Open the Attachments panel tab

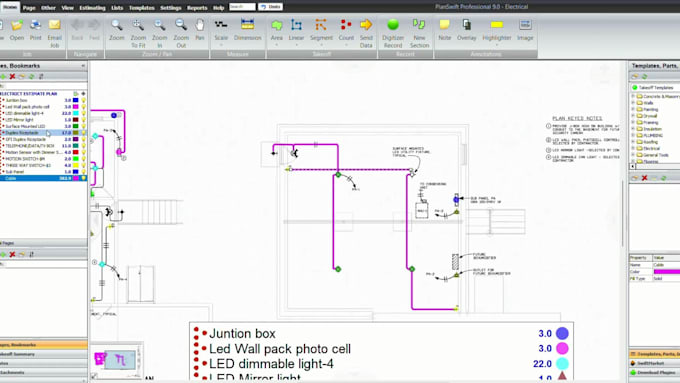pyautogui.click(x=43, y=373)
